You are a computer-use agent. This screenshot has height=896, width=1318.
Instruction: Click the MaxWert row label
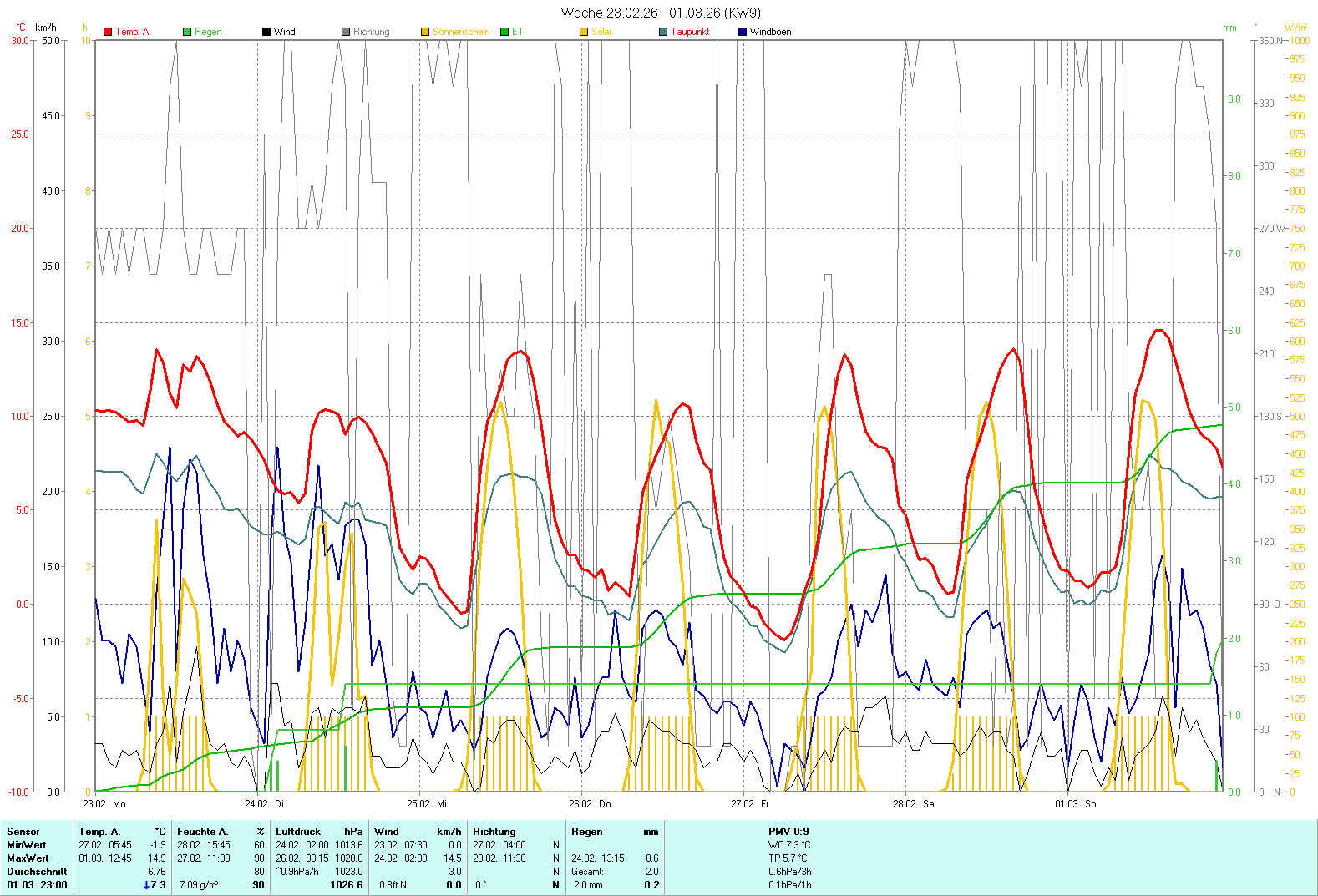coord(28,858)
